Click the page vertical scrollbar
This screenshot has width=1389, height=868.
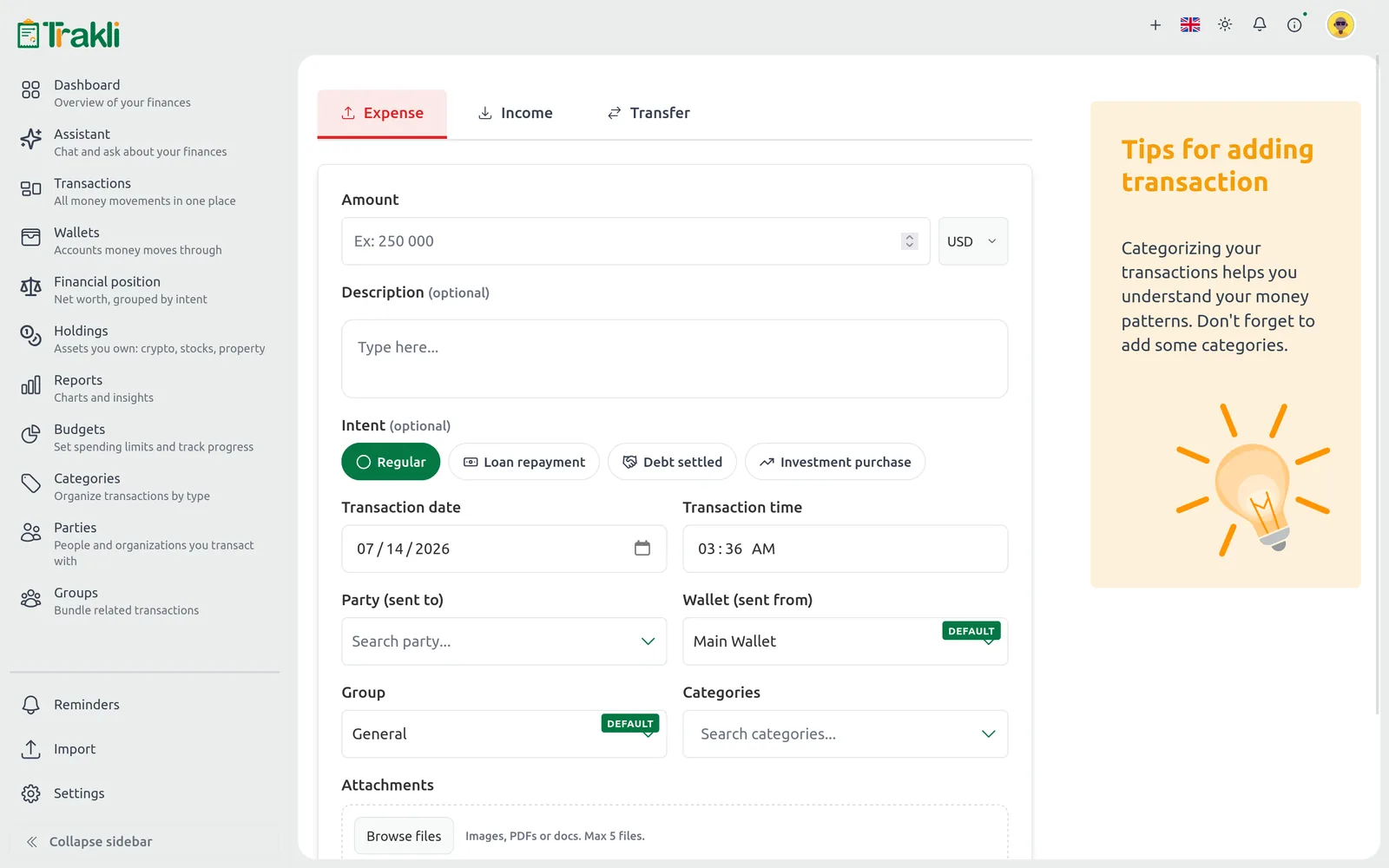(1376, 386)
